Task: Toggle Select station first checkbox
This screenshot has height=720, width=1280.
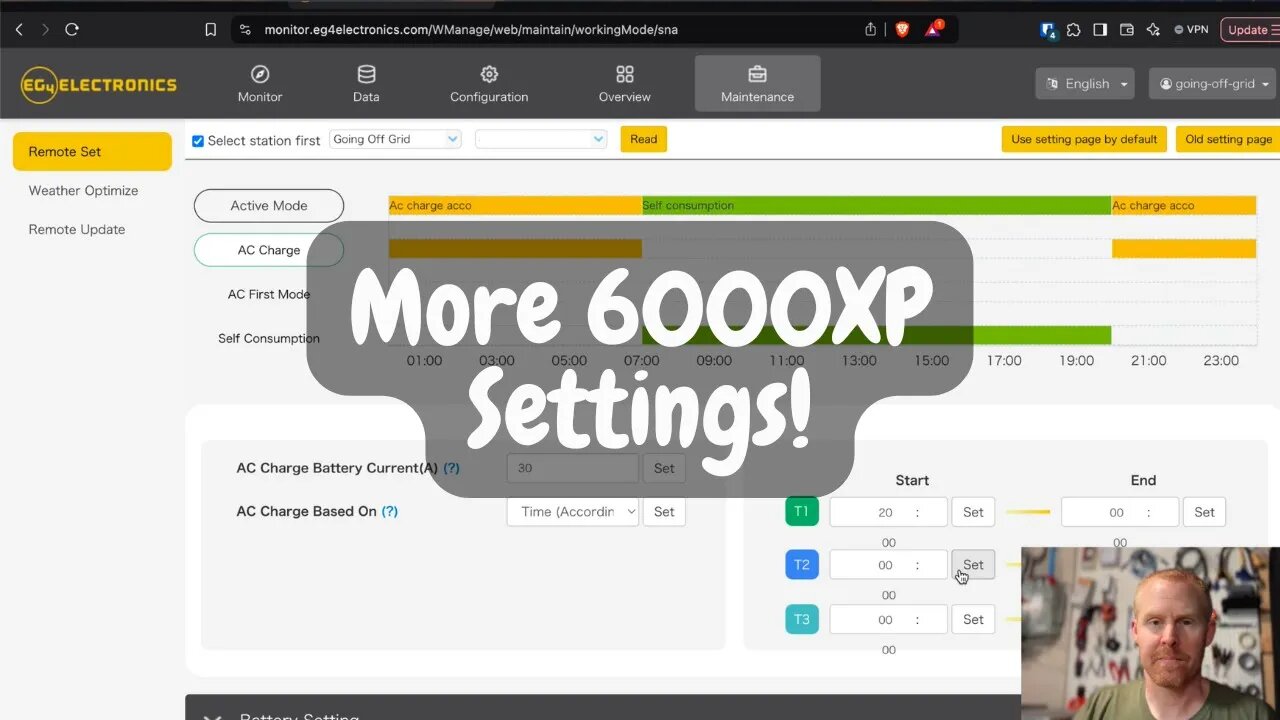Action: click(198, 141)
